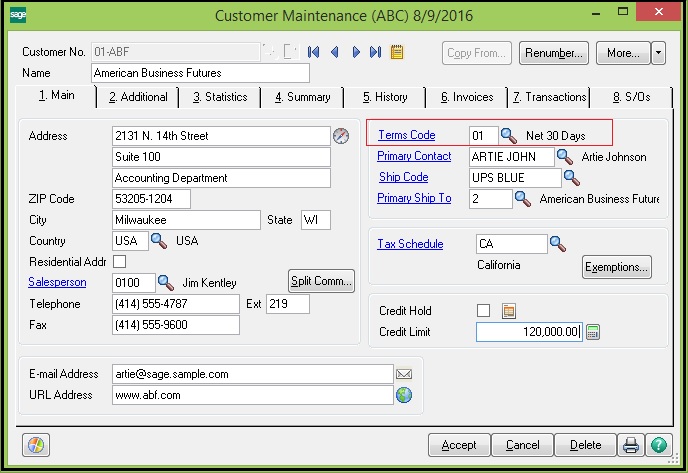Click the address map compass icon
This screenshot has height=473, width=688.
click(342, 136)
